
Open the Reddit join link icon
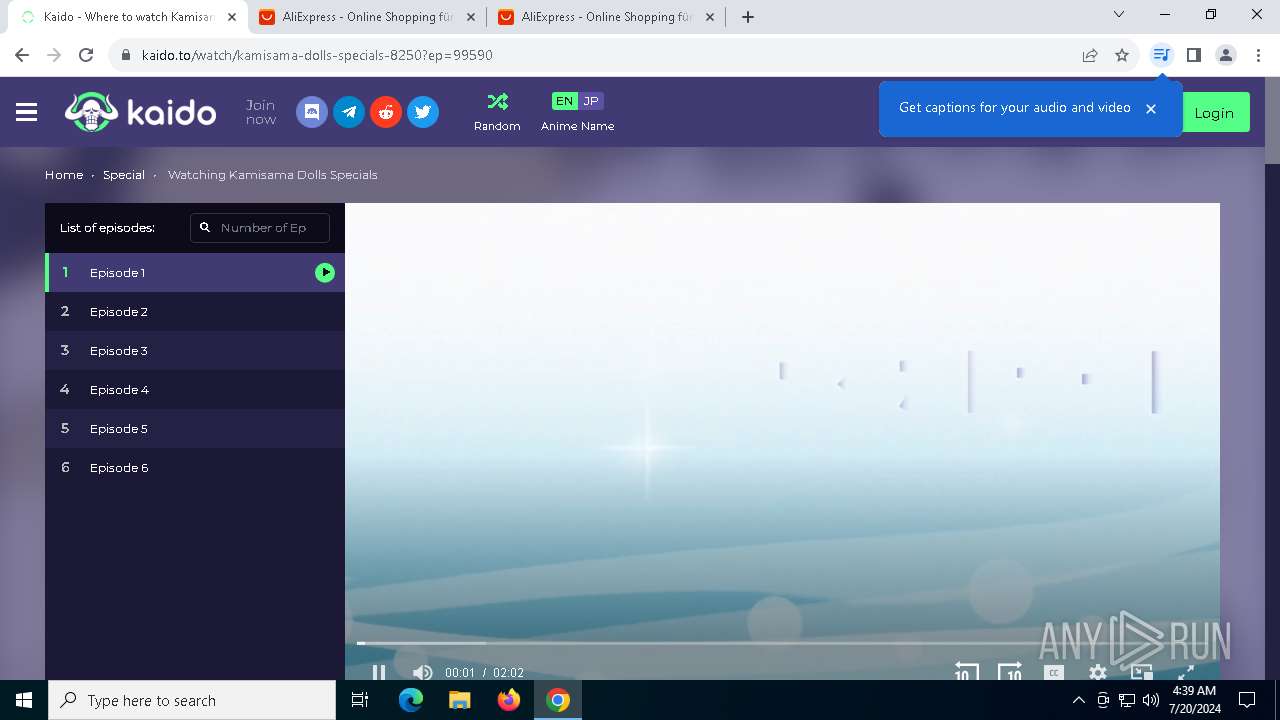tap(386, 112)
